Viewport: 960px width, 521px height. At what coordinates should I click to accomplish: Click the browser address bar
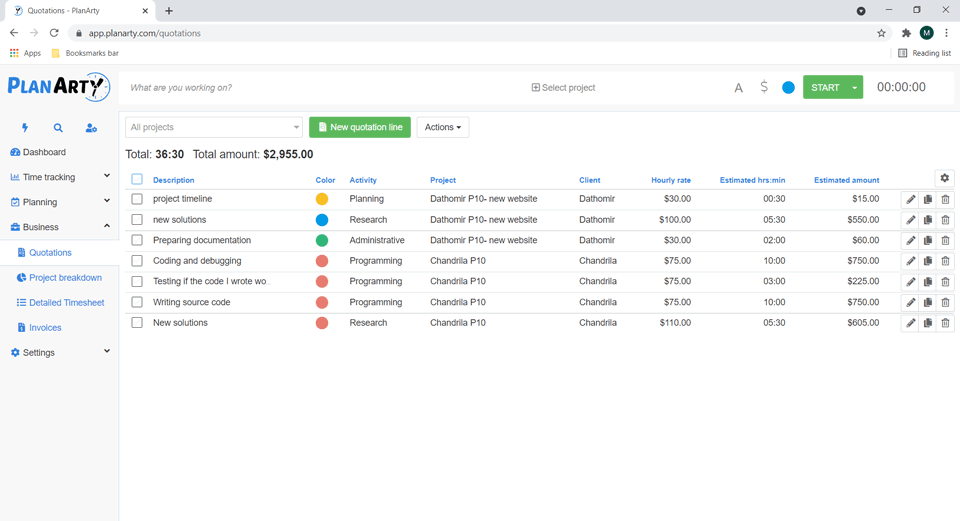471,33
